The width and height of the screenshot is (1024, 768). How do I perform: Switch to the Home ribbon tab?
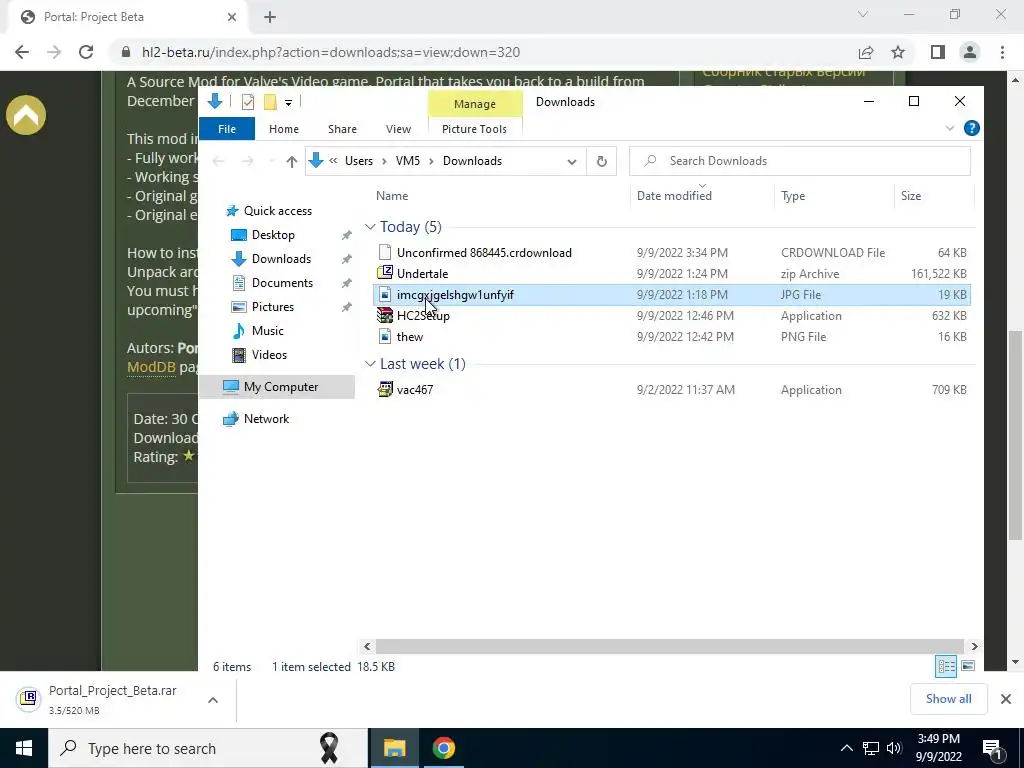coord(283,129)
